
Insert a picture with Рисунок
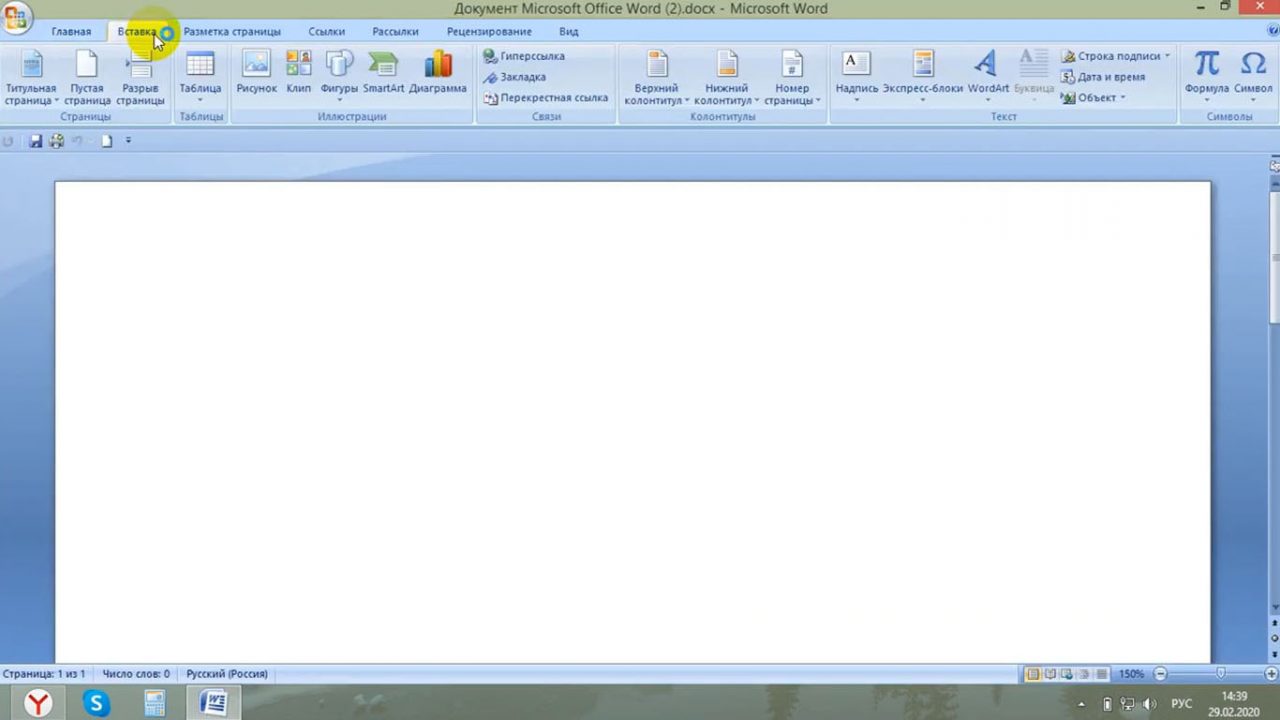(x=256, y=72)
